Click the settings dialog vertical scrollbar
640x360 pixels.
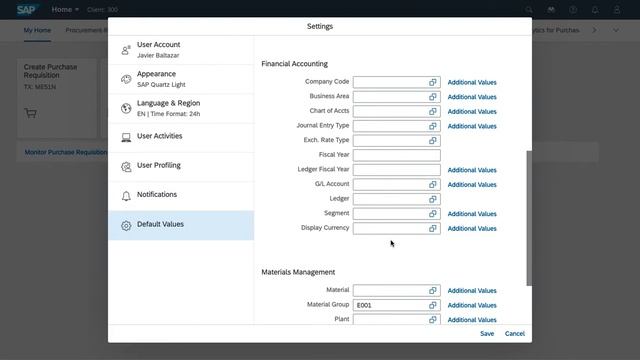529,218
